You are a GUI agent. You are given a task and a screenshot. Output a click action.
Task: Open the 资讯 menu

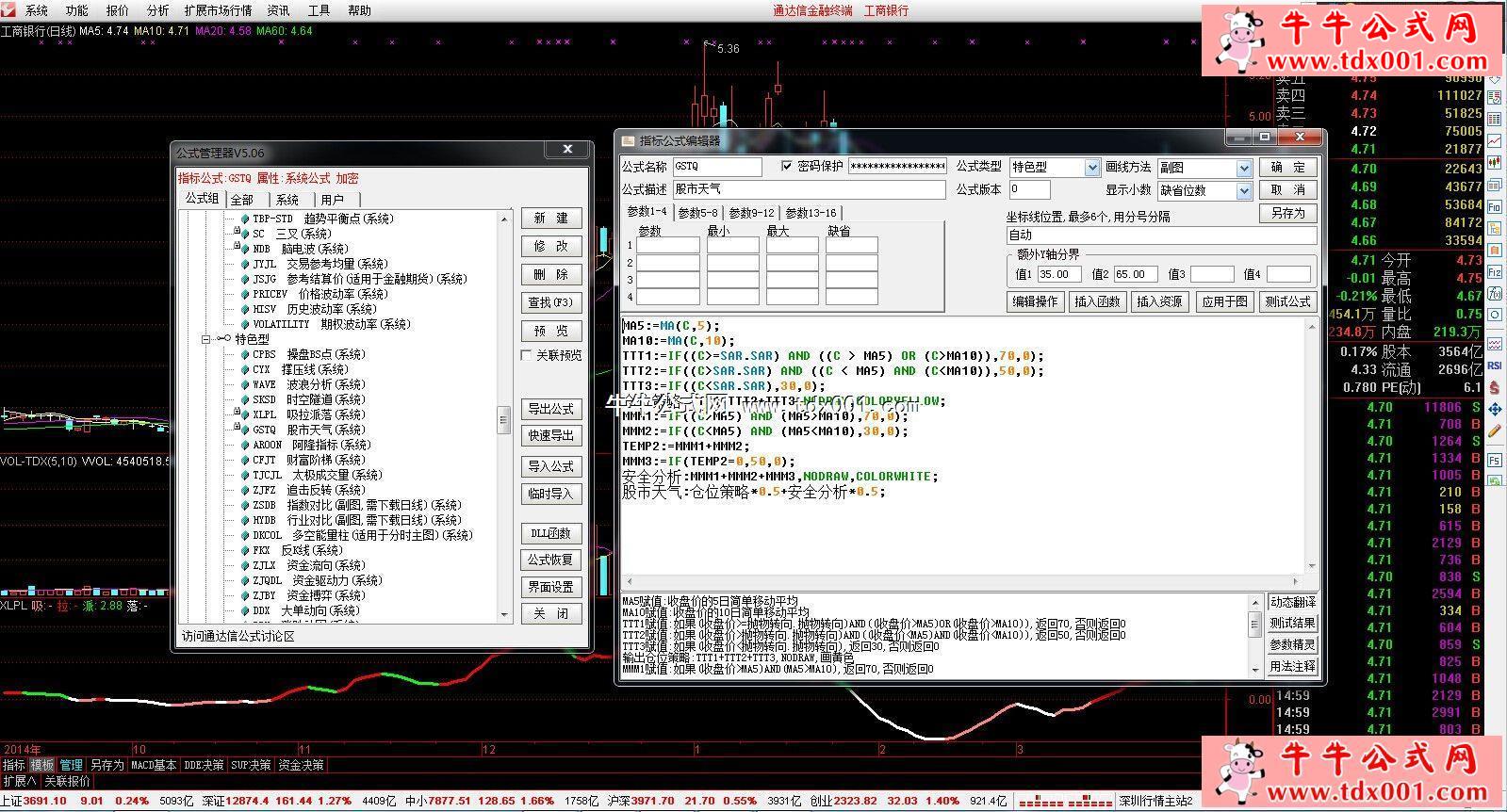[x=278, y=10]
